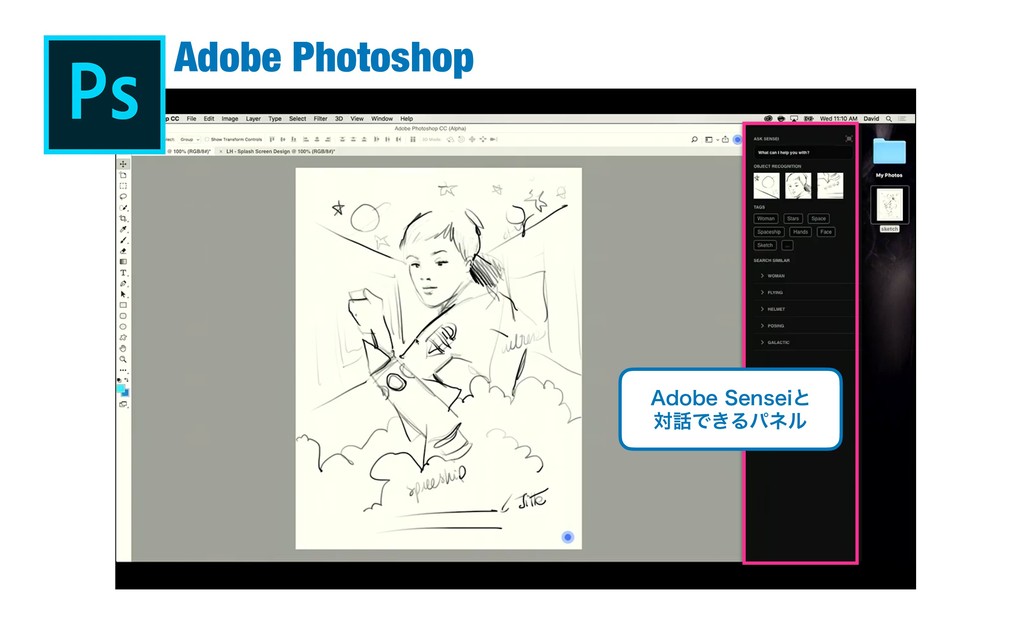Click the 3D Pan mode icon
This screenshot has width=1024, height=640.
pyautogui.click(x=472, y=139)
